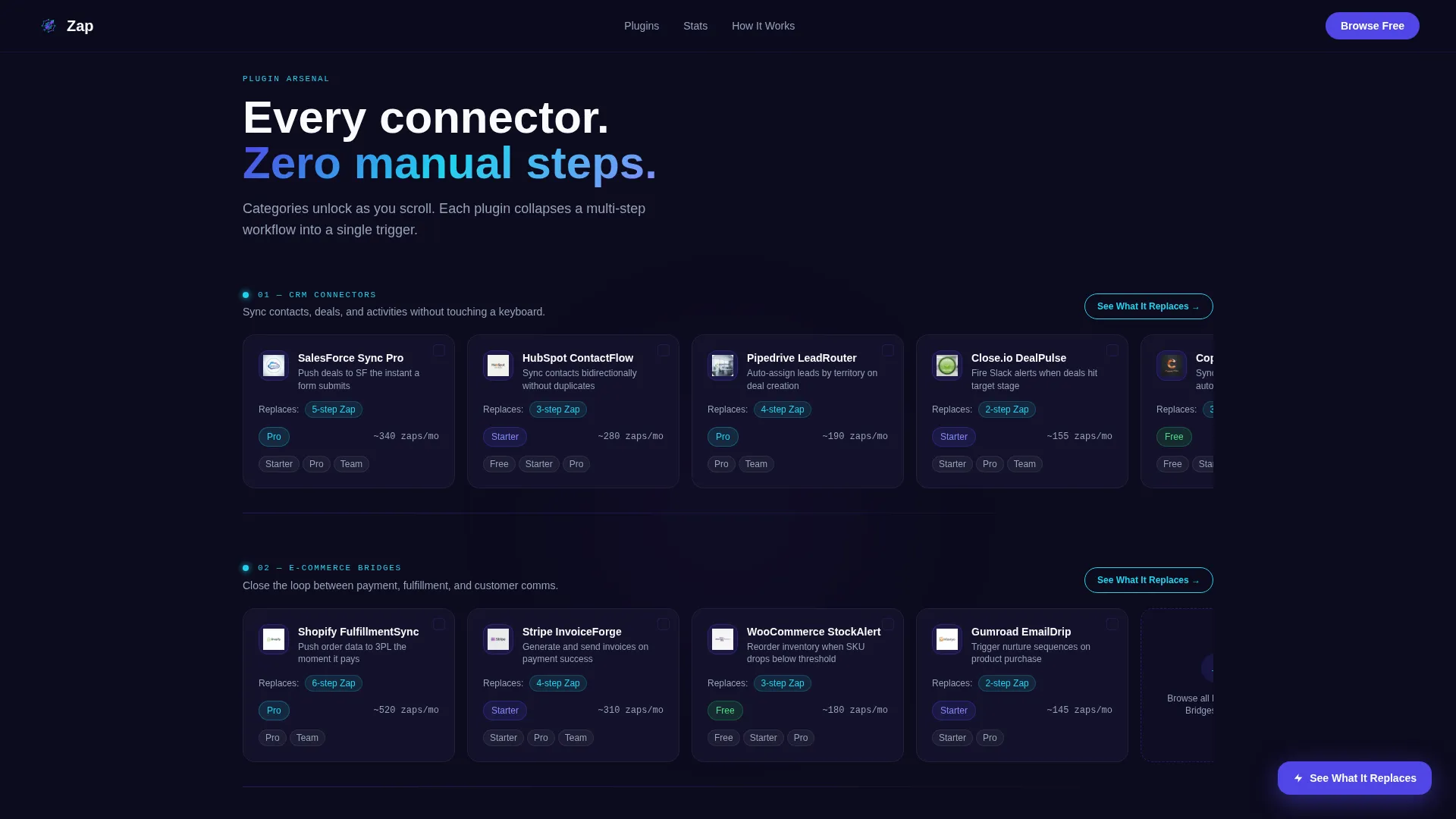Click the ~520 zaps/mo value
Image resolution: width=1456 pixels, height=819 pixels.
click(406, 711)
